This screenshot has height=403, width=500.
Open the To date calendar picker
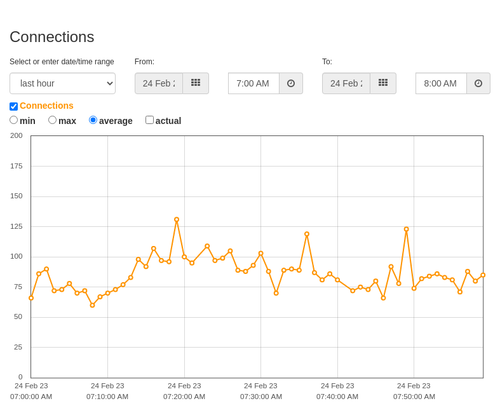coord(383,83)
